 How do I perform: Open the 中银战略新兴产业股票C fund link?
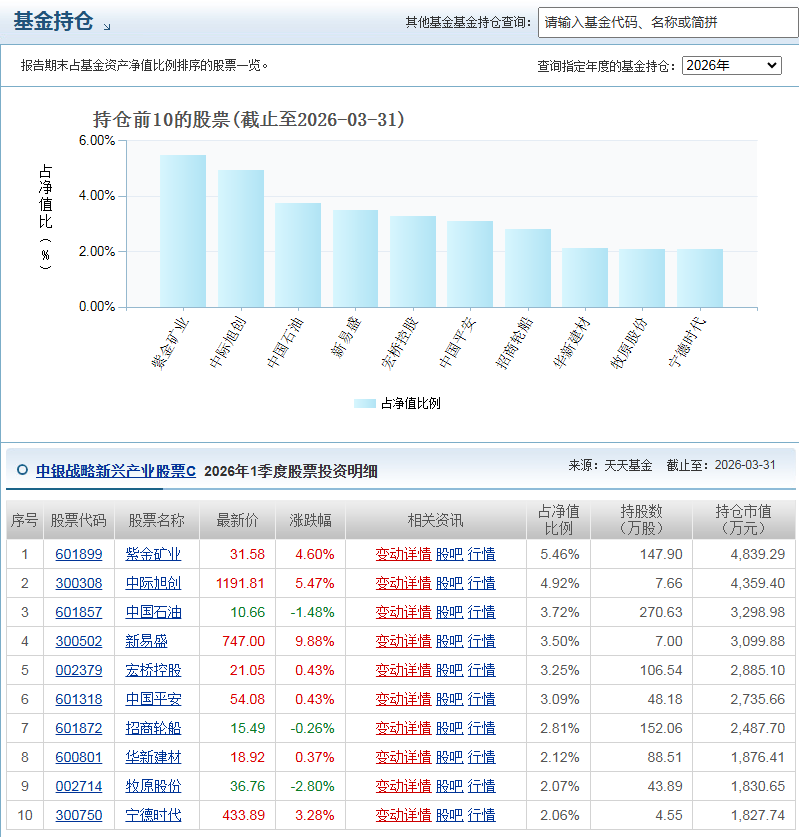tap(116, 471)
